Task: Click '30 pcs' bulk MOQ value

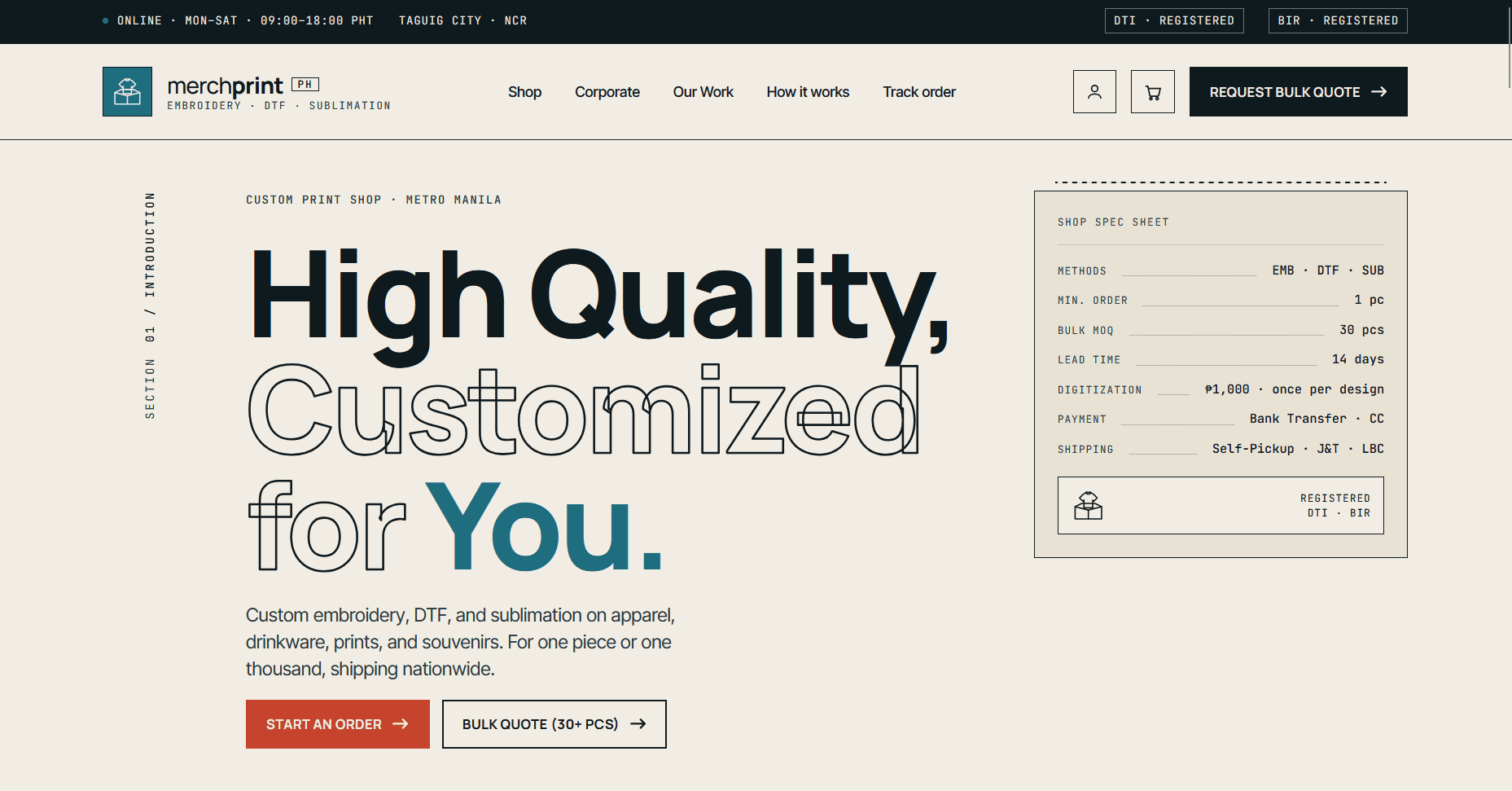Action: (1361, 330)
